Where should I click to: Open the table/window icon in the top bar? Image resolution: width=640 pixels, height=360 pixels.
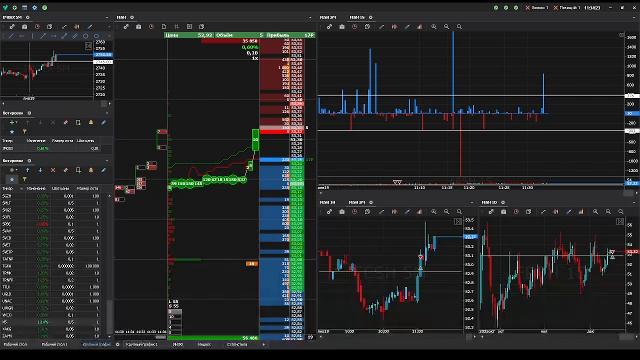coord(24,7)
